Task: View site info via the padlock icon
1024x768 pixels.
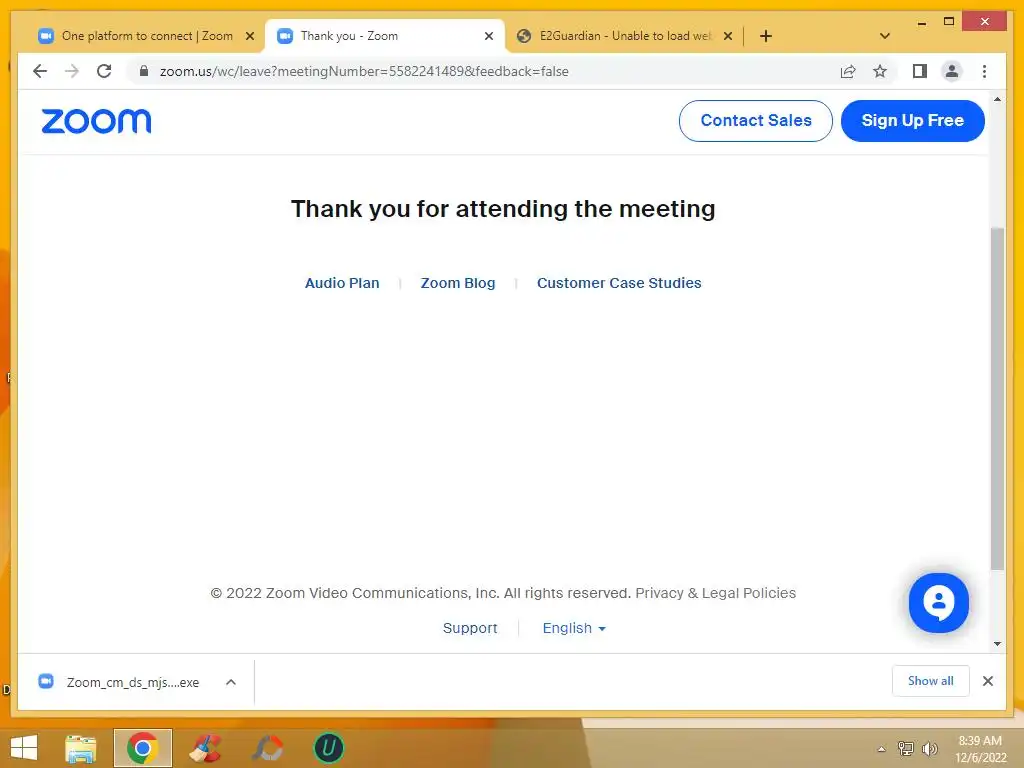Action: [144, 71]
